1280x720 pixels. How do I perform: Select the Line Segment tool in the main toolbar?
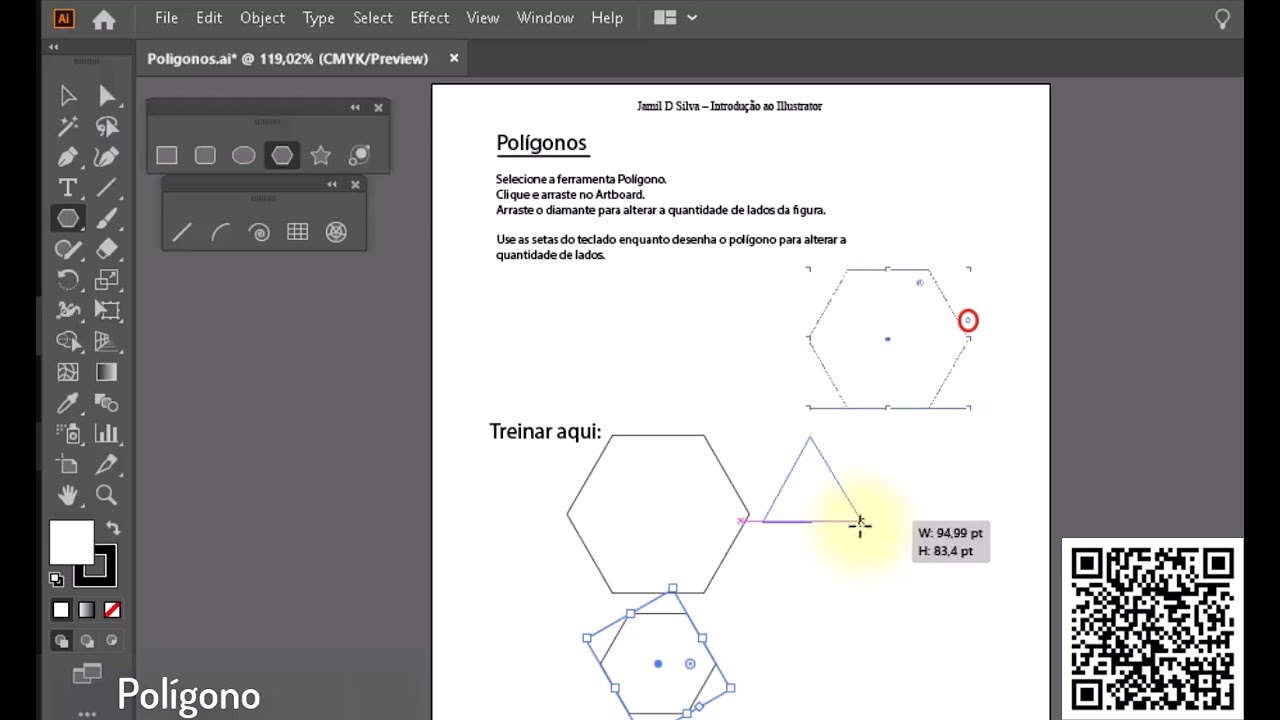[x=107, y=187]
